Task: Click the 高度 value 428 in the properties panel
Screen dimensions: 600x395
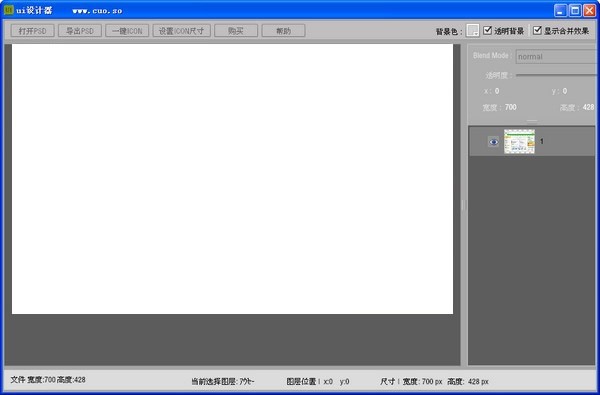Action: point(588,107)
